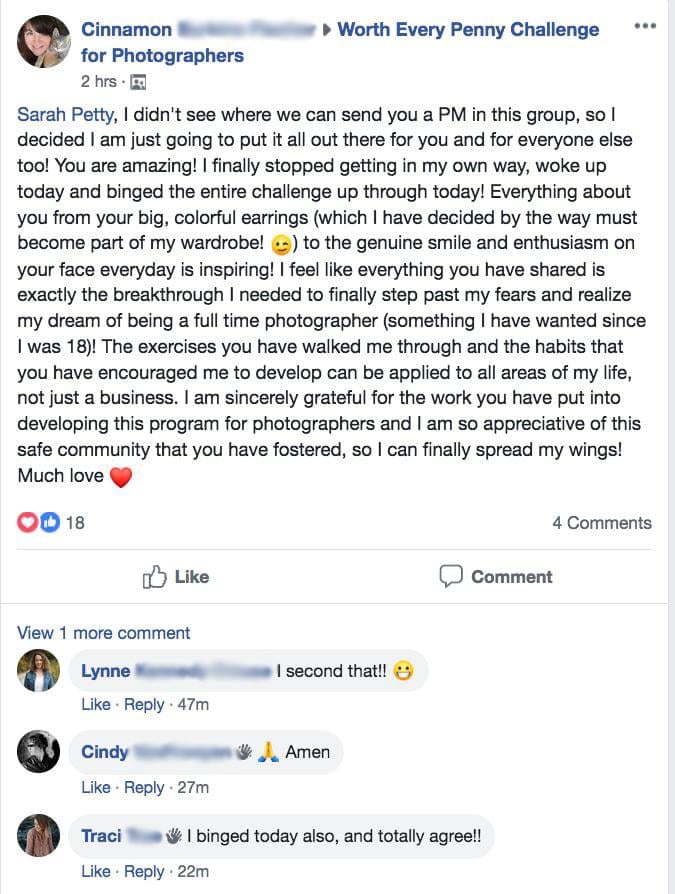Click the heart reaction icon by count
The image size is (675, 894).
(28, 522)
